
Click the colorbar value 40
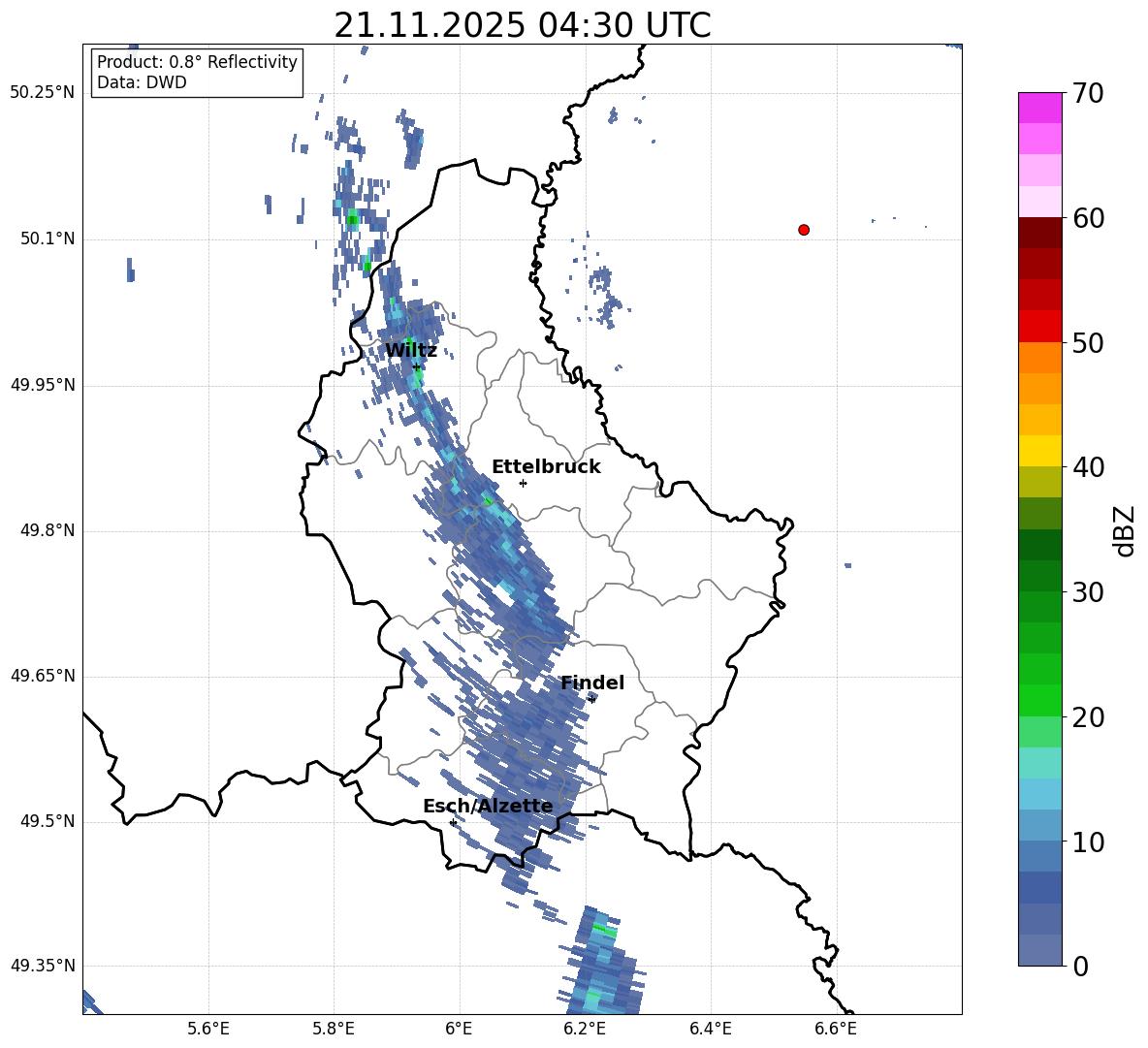[1089, 467]
